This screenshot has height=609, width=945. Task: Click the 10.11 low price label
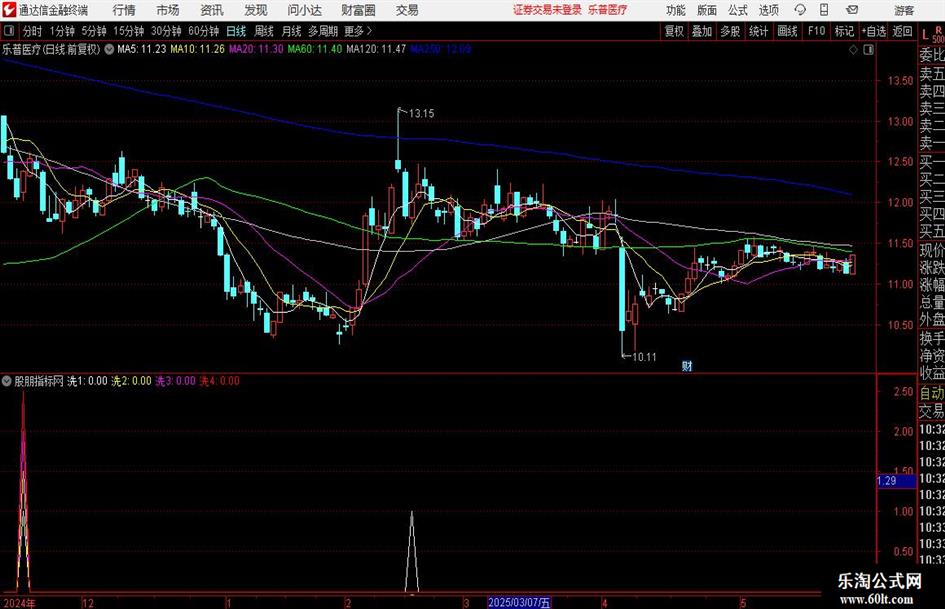coord(644,357)
